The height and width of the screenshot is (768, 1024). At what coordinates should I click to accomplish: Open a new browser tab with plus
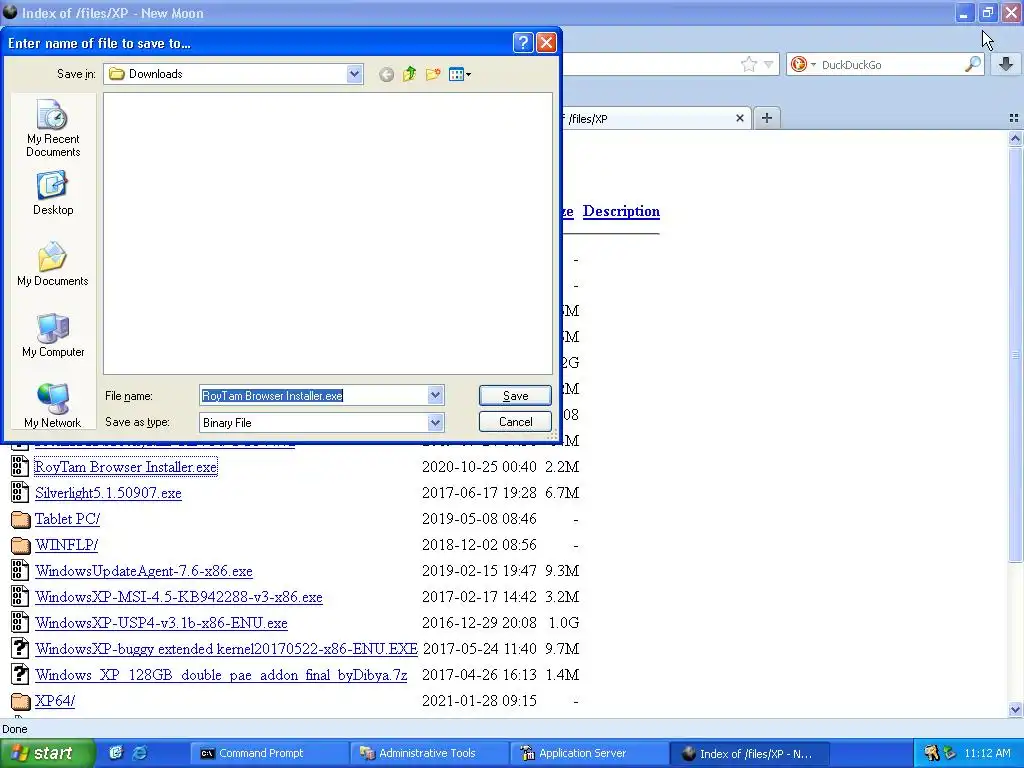[x=767, y=118]
